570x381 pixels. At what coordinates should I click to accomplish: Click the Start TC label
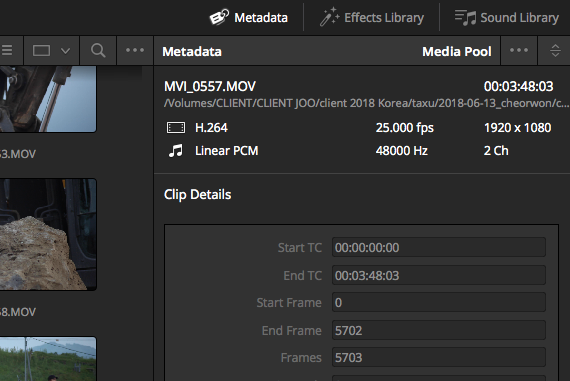(x=300, y=248)
